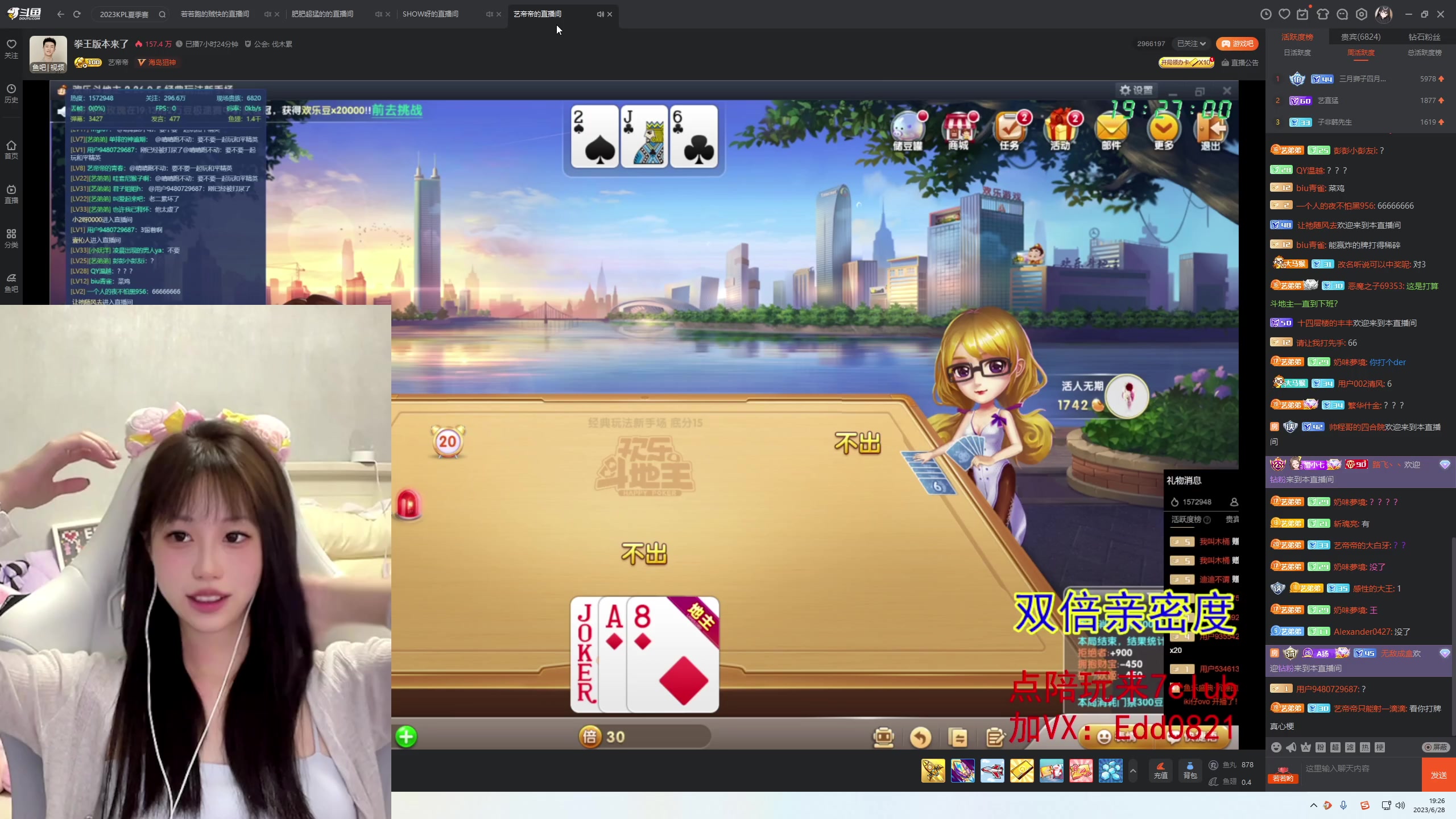This screenshot has height=819, width=1456.
Task: Switch to SHOW呀的直播间 tab
Action: click(431, 14)
